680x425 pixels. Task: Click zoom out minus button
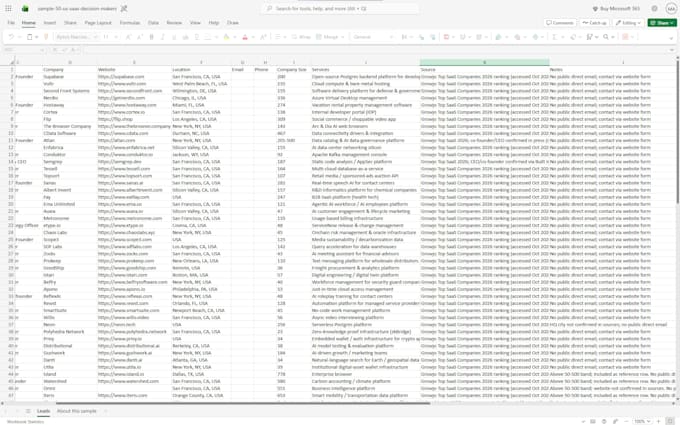[x=626, y=421]
